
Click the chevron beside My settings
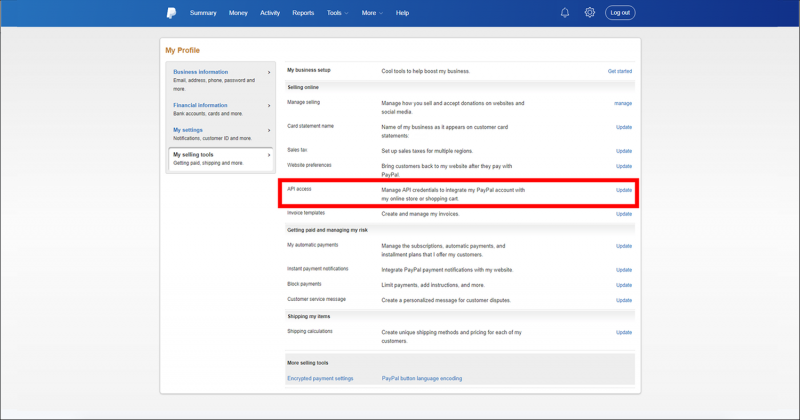(269, 131)
